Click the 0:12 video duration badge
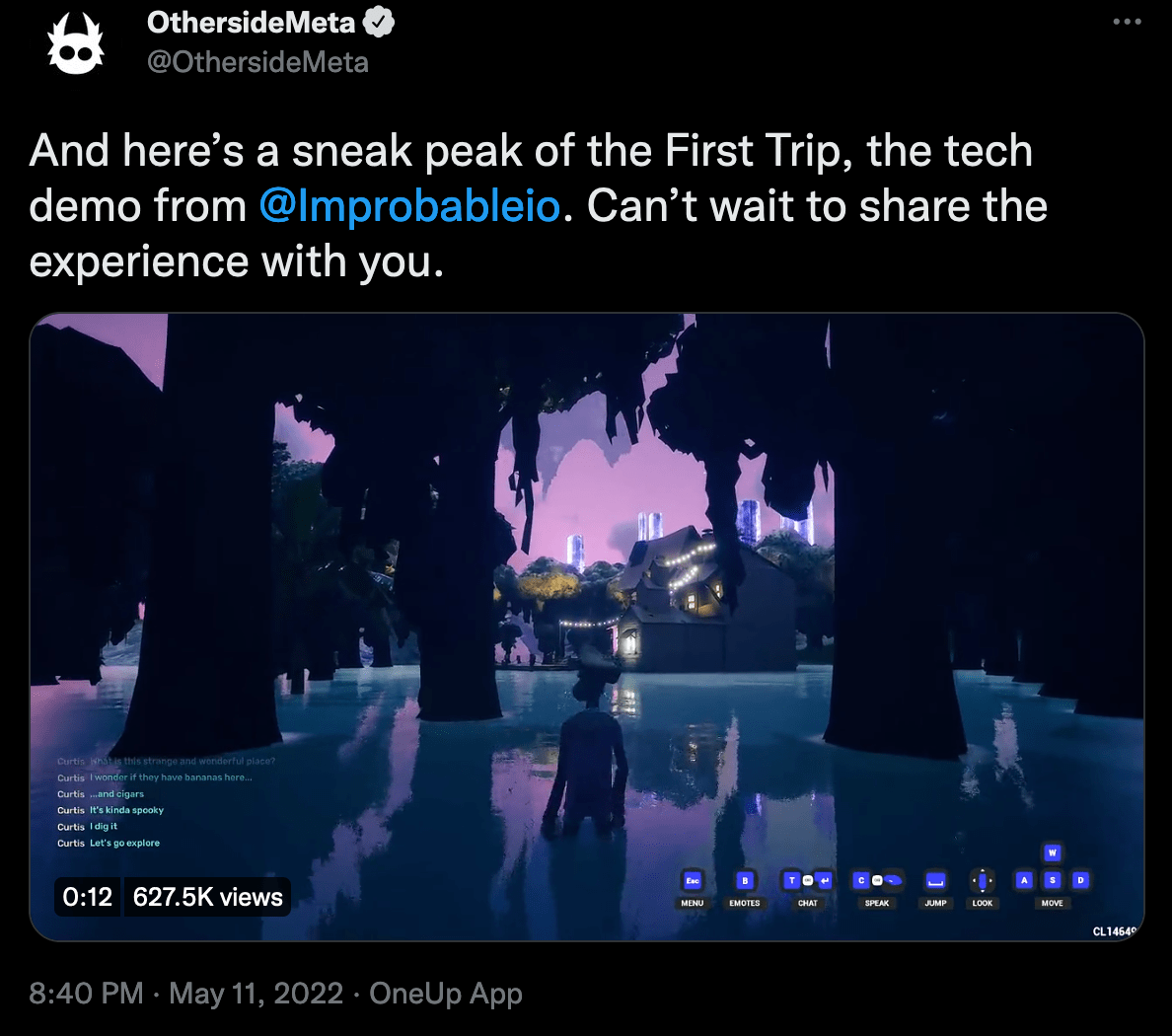This screenshot has height=1036, width=1172. click(88, 896)
